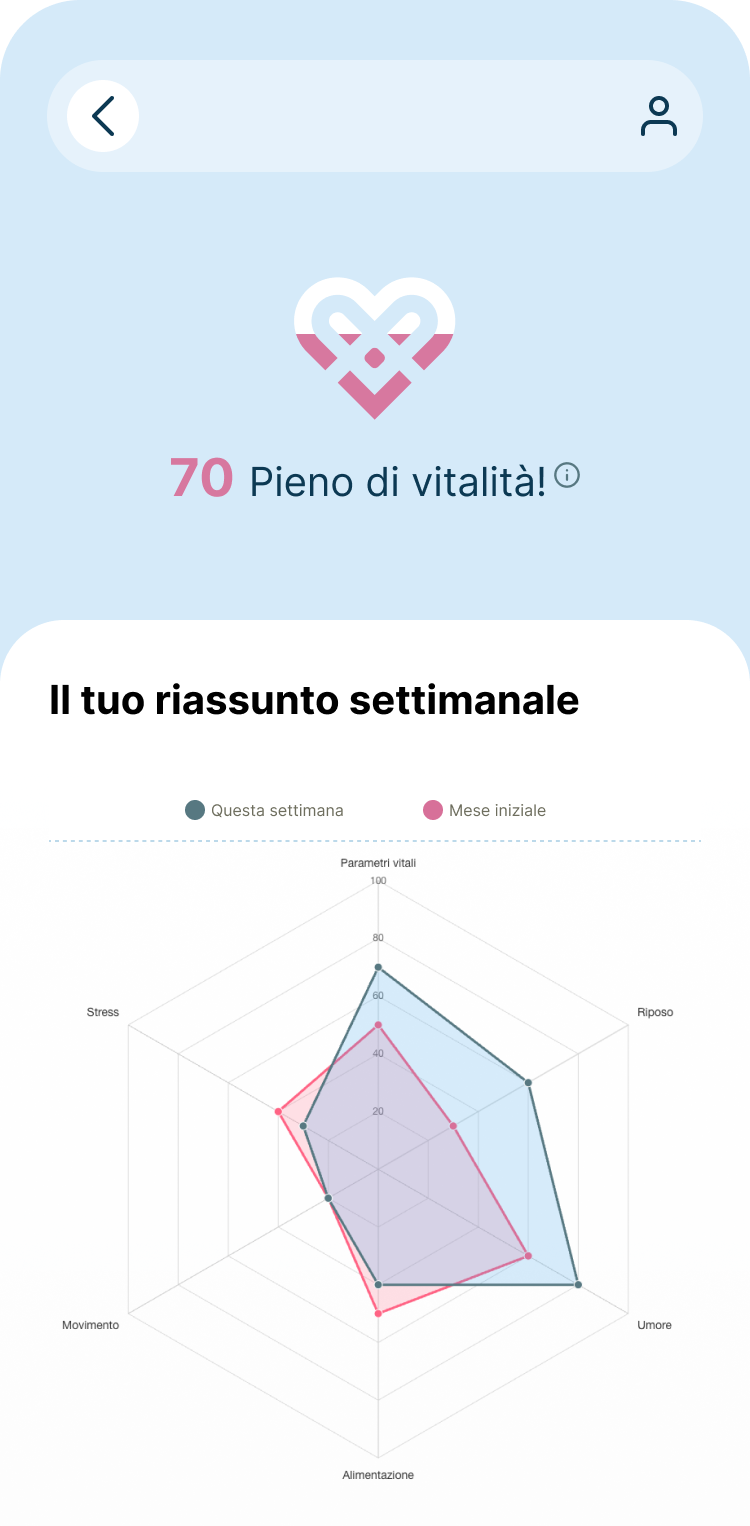Click this week's Parametri vitali data point

(378, 967)
